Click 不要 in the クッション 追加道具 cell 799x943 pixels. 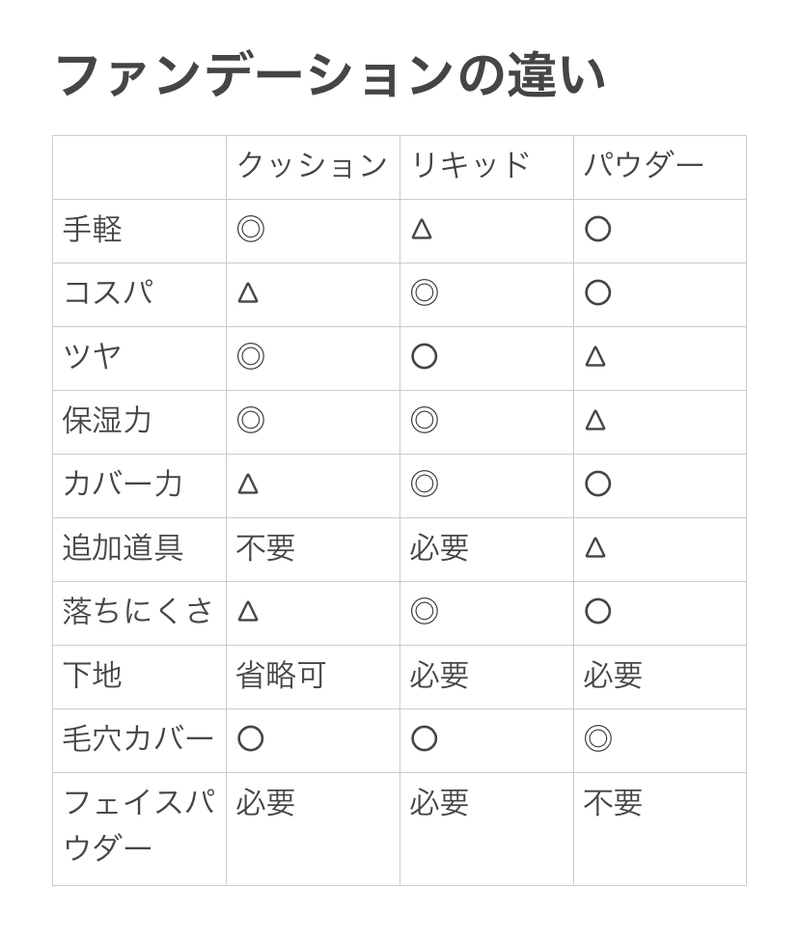(x=266, y=547)
